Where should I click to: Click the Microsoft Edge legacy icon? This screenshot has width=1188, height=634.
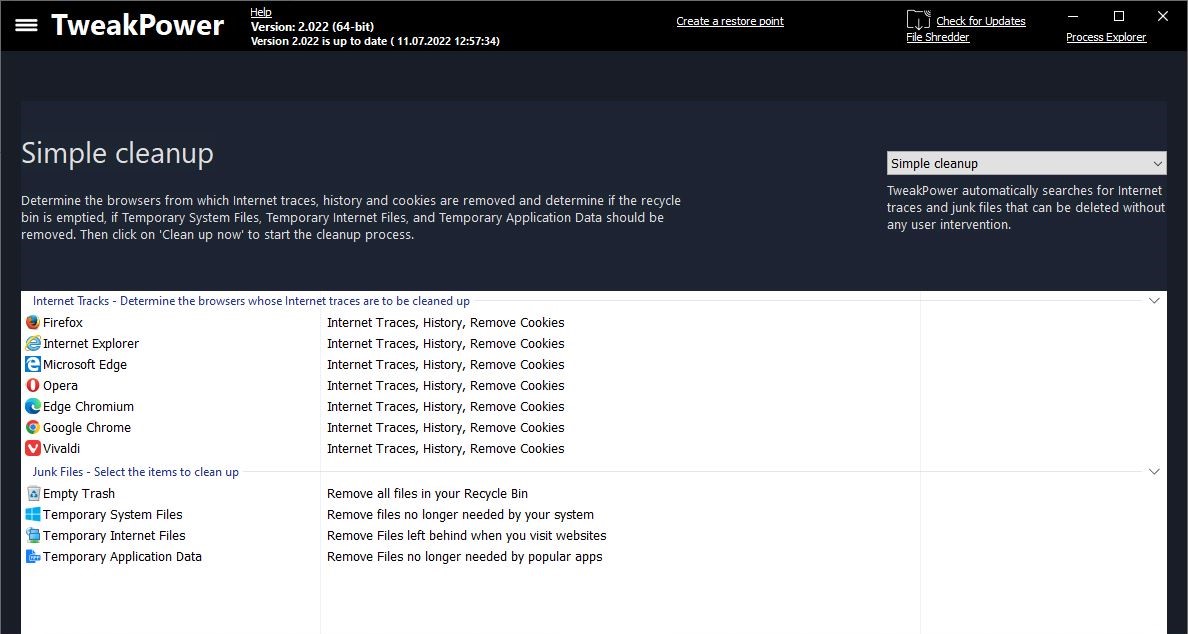point(33,364)
